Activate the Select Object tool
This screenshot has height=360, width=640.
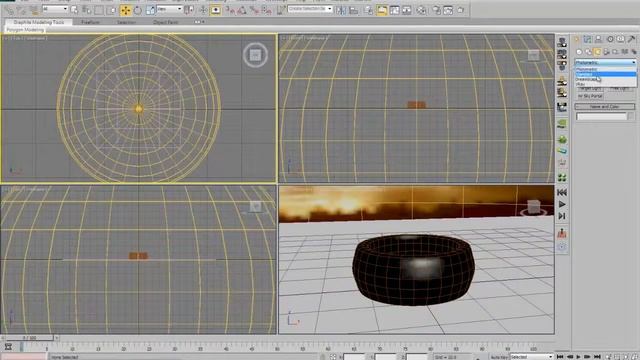[x=74, y=10]
